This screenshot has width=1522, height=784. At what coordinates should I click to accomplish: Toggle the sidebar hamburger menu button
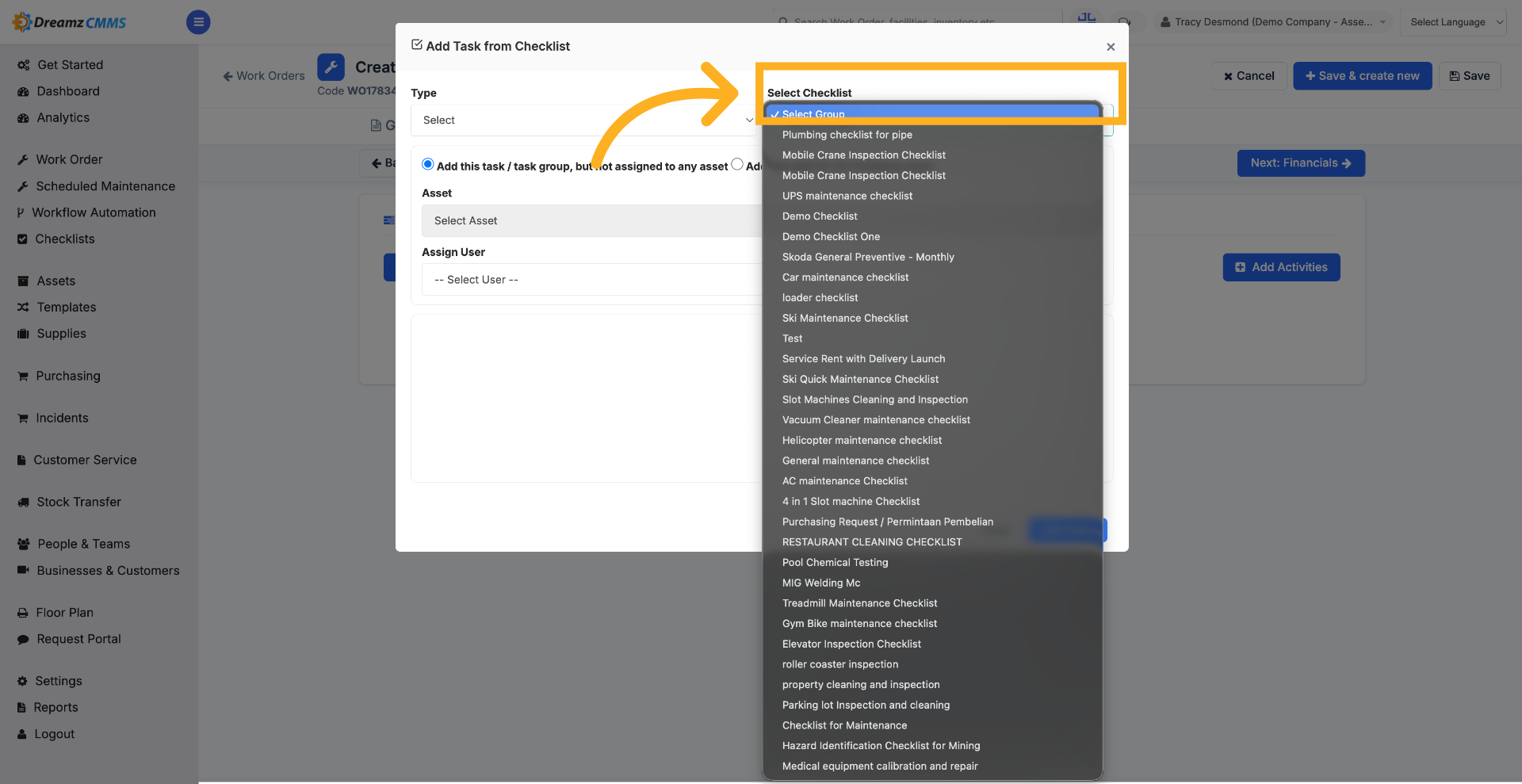198,22
